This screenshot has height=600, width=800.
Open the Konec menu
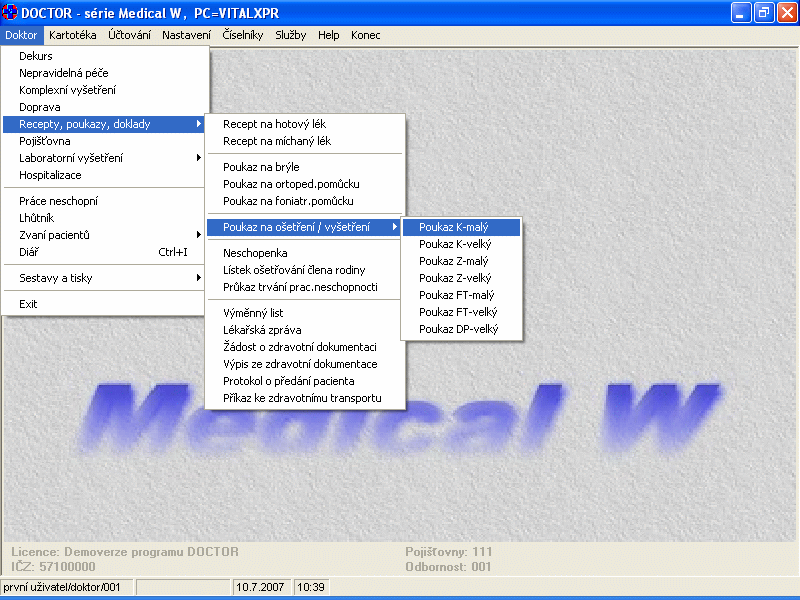click(365, 35)
